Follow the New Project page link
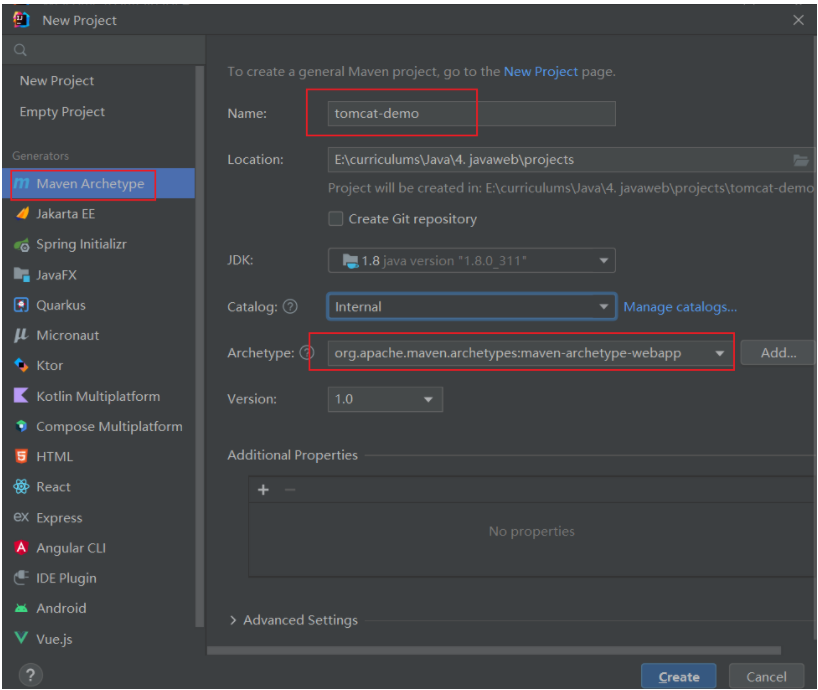Image resolution: width=818 pixels, height=690 pixels. click(540, 71)
